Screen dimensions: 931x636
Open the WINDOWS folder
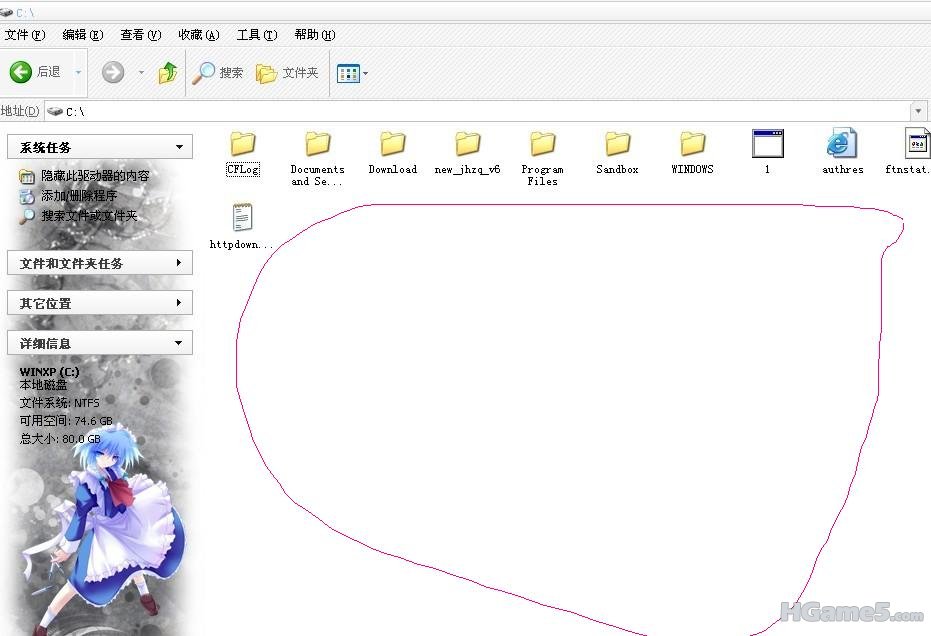pyautogui.click(x=692, y=145)
